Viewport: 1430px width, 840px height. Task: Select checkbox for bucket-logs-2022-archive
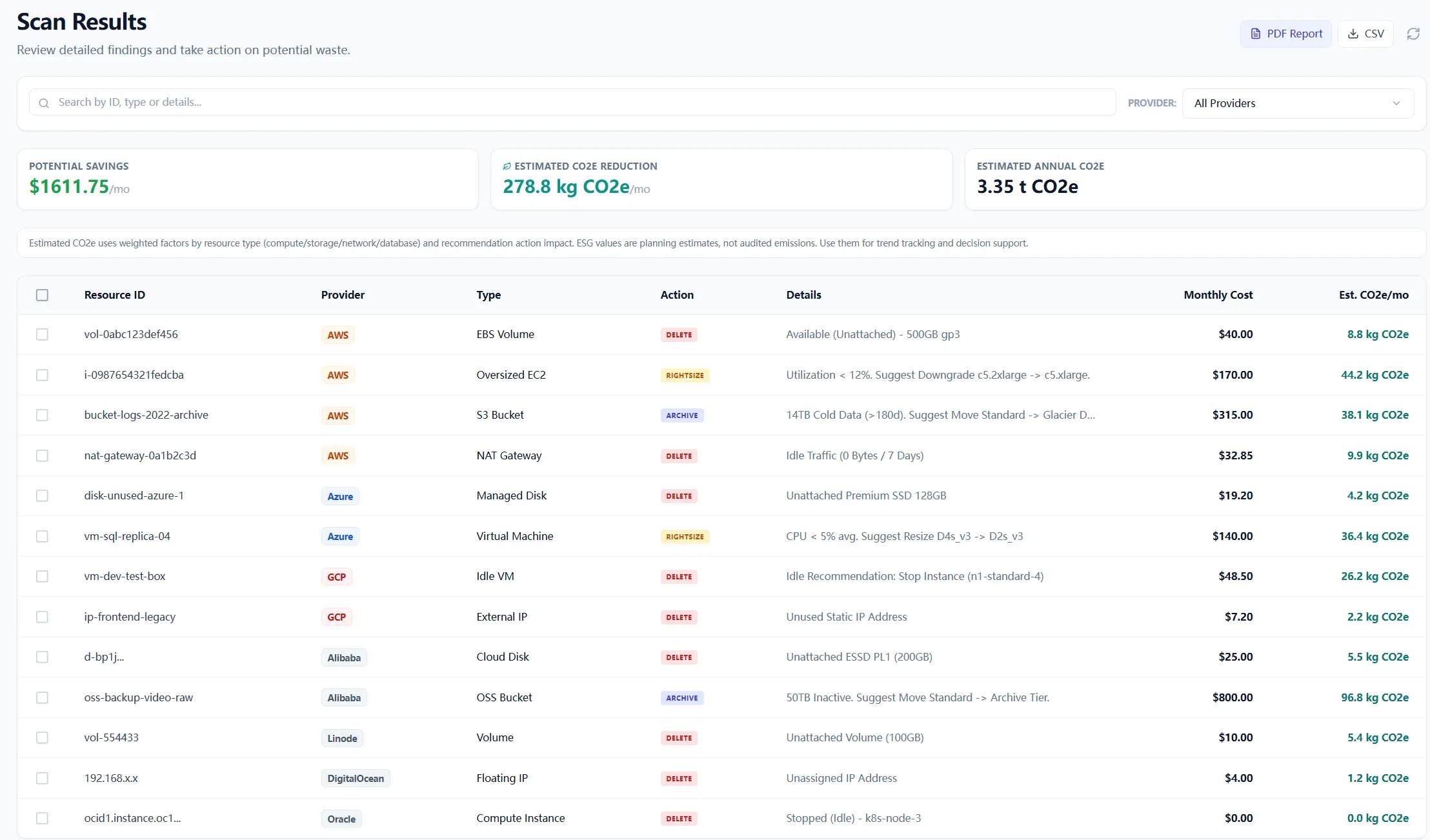tap(42, 415)
